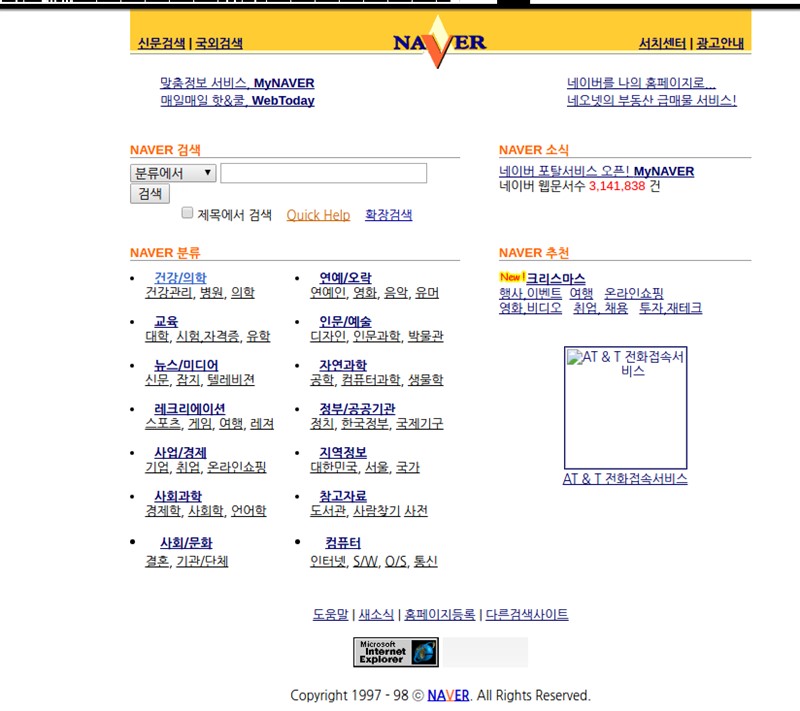800x711 pixels.
Task: Open the 투자,재테크 recommended link
Action: pyautogui.click(x=671, y=308)
